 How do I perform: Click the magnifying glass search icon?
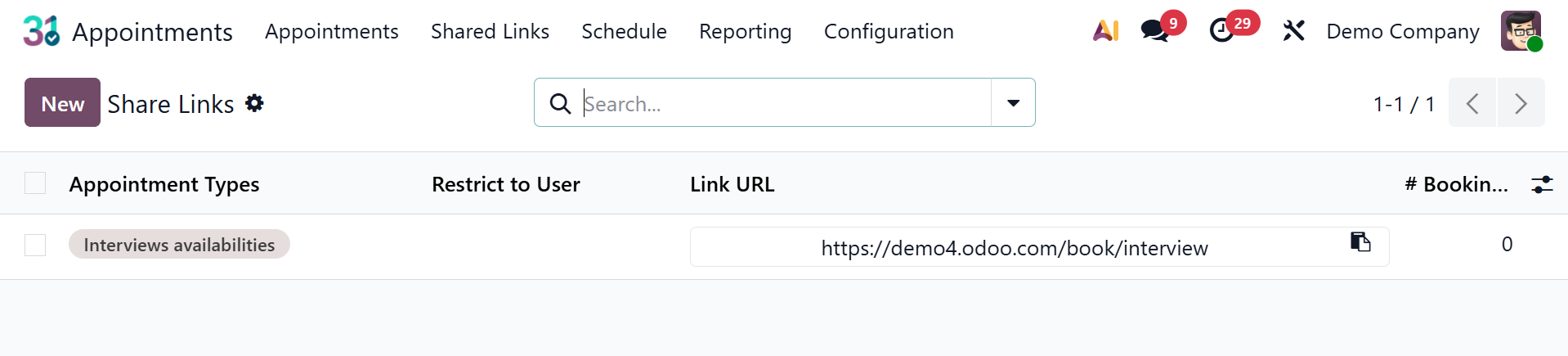point(560,104)
